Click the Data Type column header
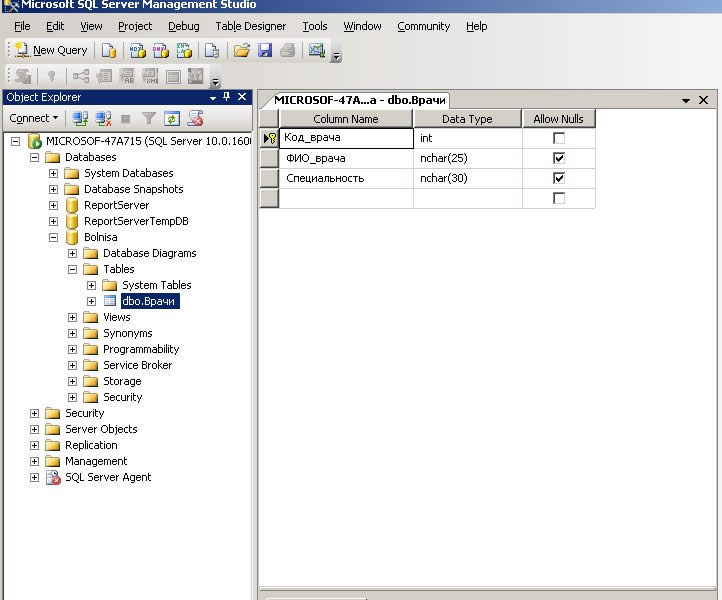Image resolution: width=722 pixels, height=600 pixels. [467, 119]
